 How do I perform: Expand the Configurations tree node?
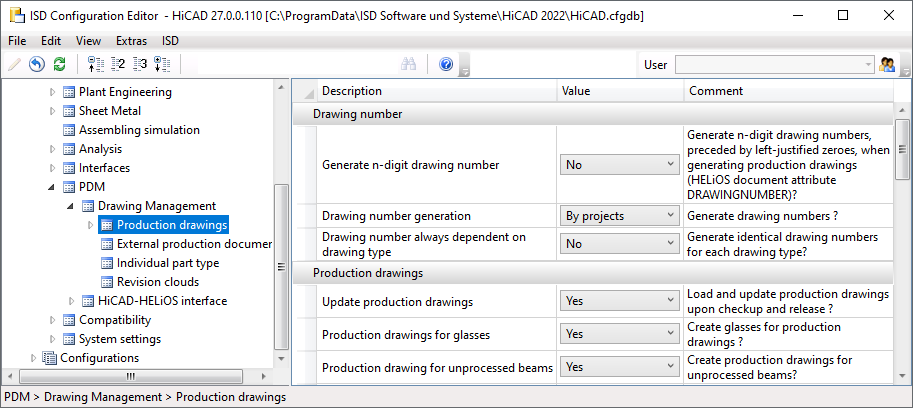(x=33, y=358)
